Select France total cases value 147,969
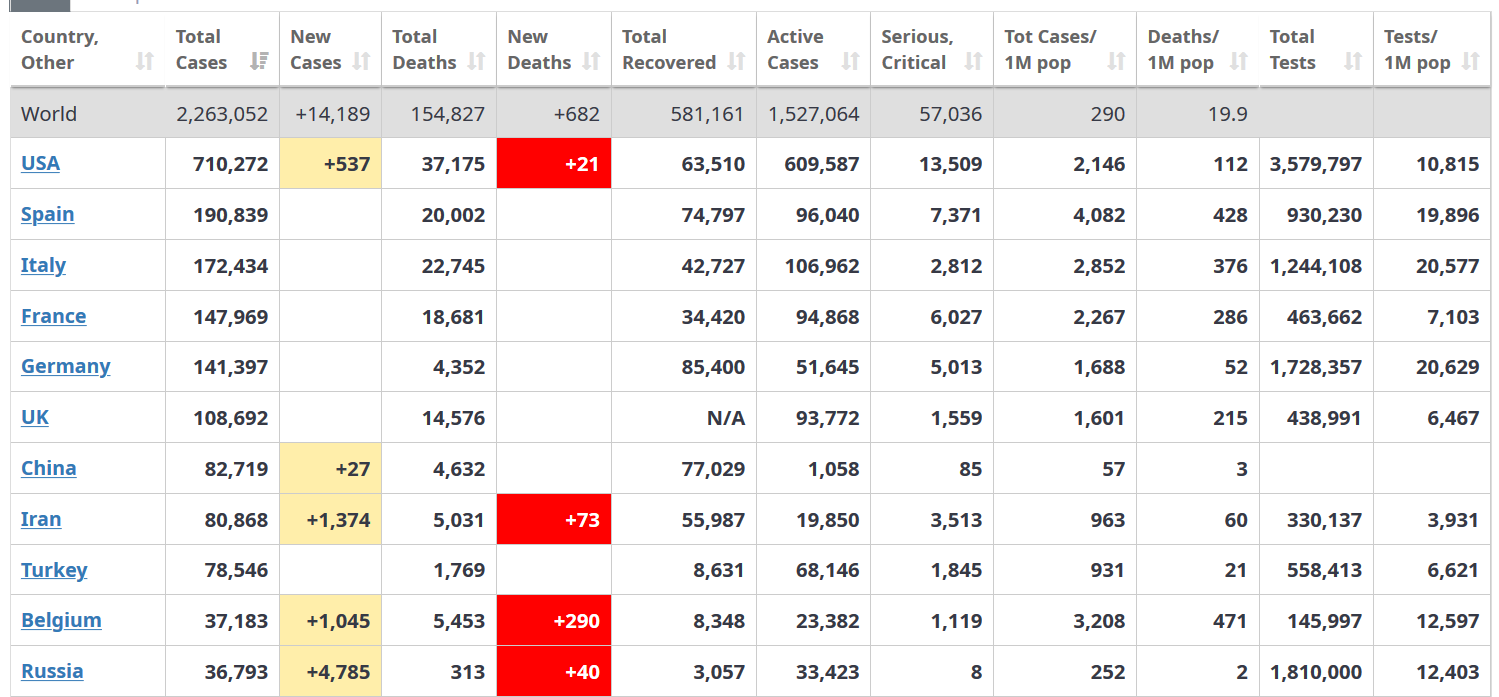Screen dimensions: 1499x697 231,317
